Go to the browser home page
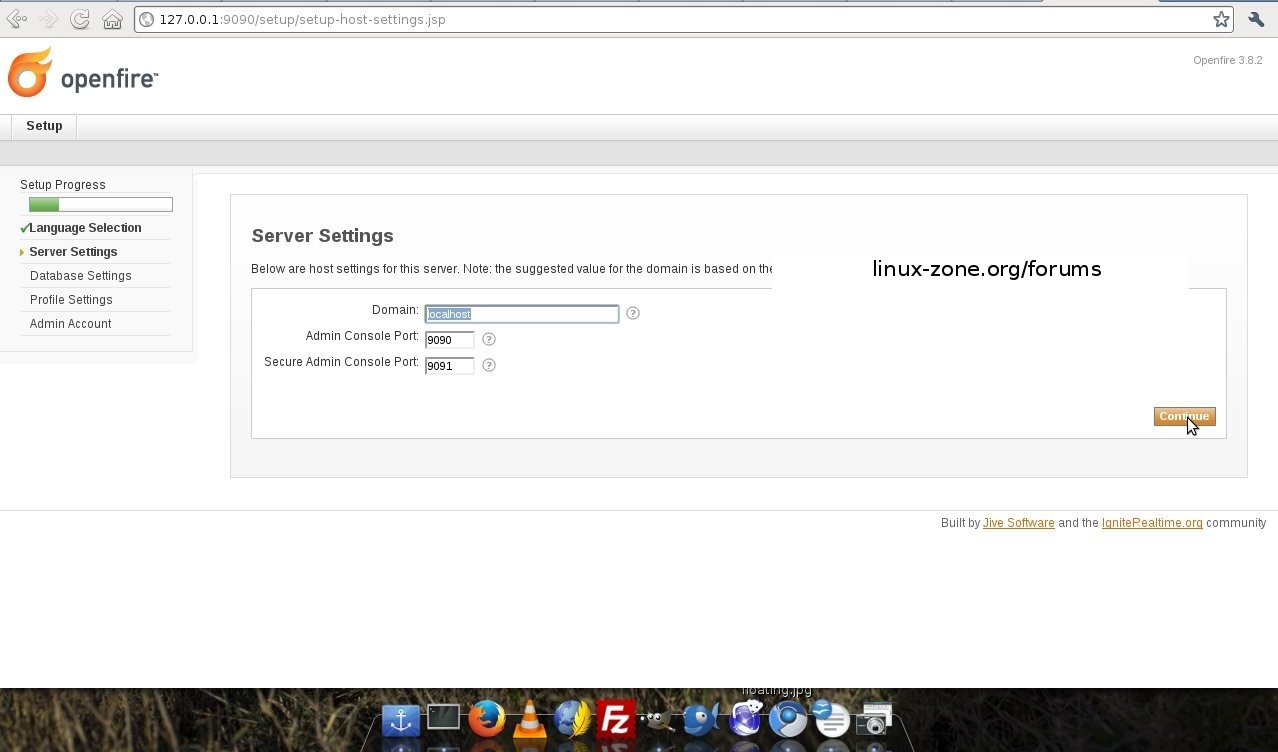1278x752 pixels. click(x=112, y=19)
